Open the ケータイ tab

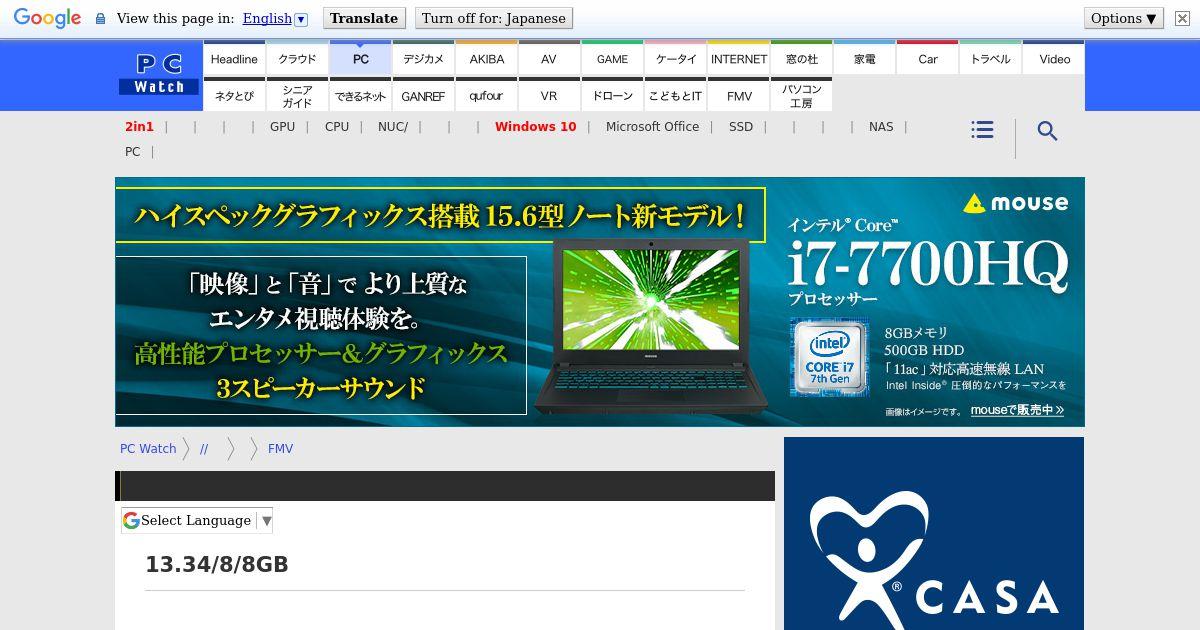(676, 58)
